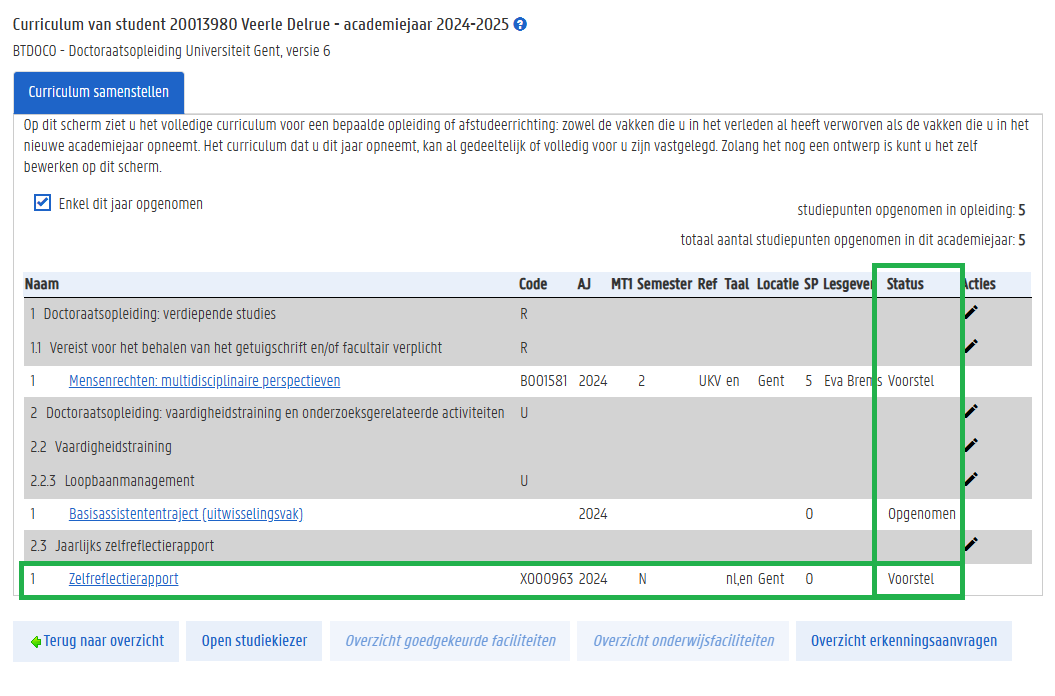The height and width of the screenshot is (696, 1055).
Task: Edit 'Doctoraatsopleiding: verdiepende studies' with pencil icon
Action: point(971,312)
